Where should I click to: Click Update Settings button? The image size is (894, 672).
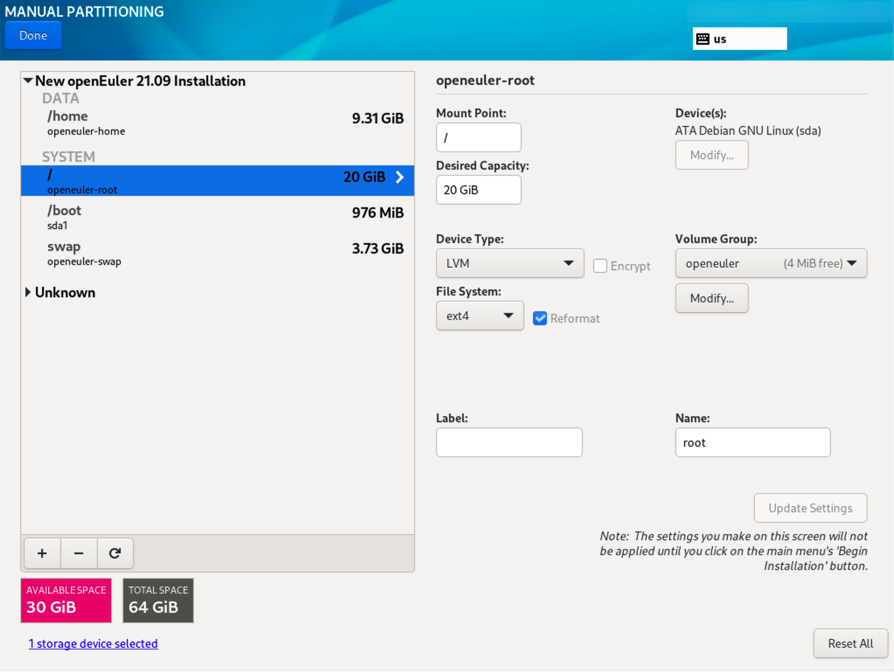coord(810,508)
